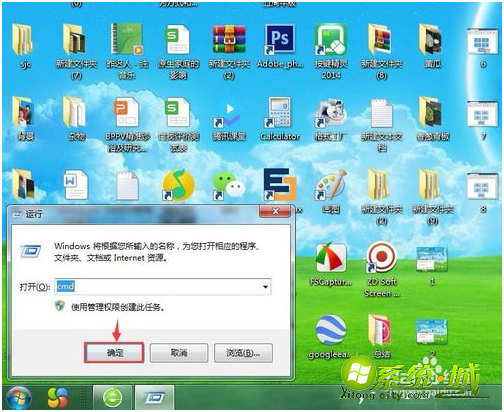Open the green 360 browser taskbar icon

tap(112, 397)
